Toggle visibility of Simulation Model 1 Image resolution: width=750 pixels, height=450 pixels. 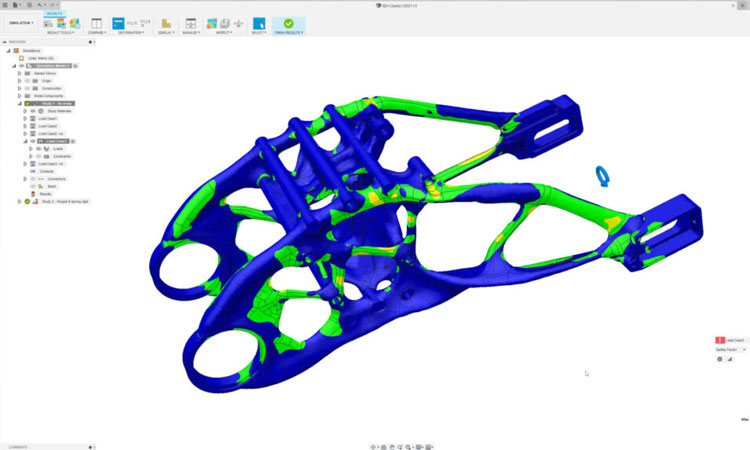pos(22,66)
